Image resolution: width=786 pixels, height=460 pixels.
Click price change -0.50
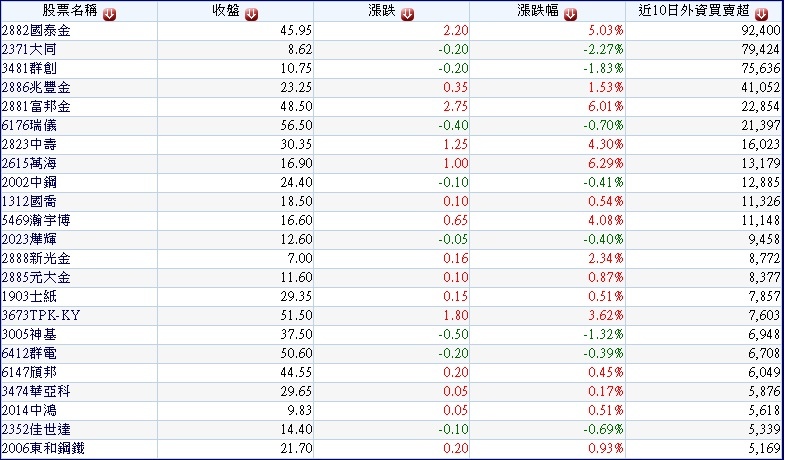click(x=454, y=334)
